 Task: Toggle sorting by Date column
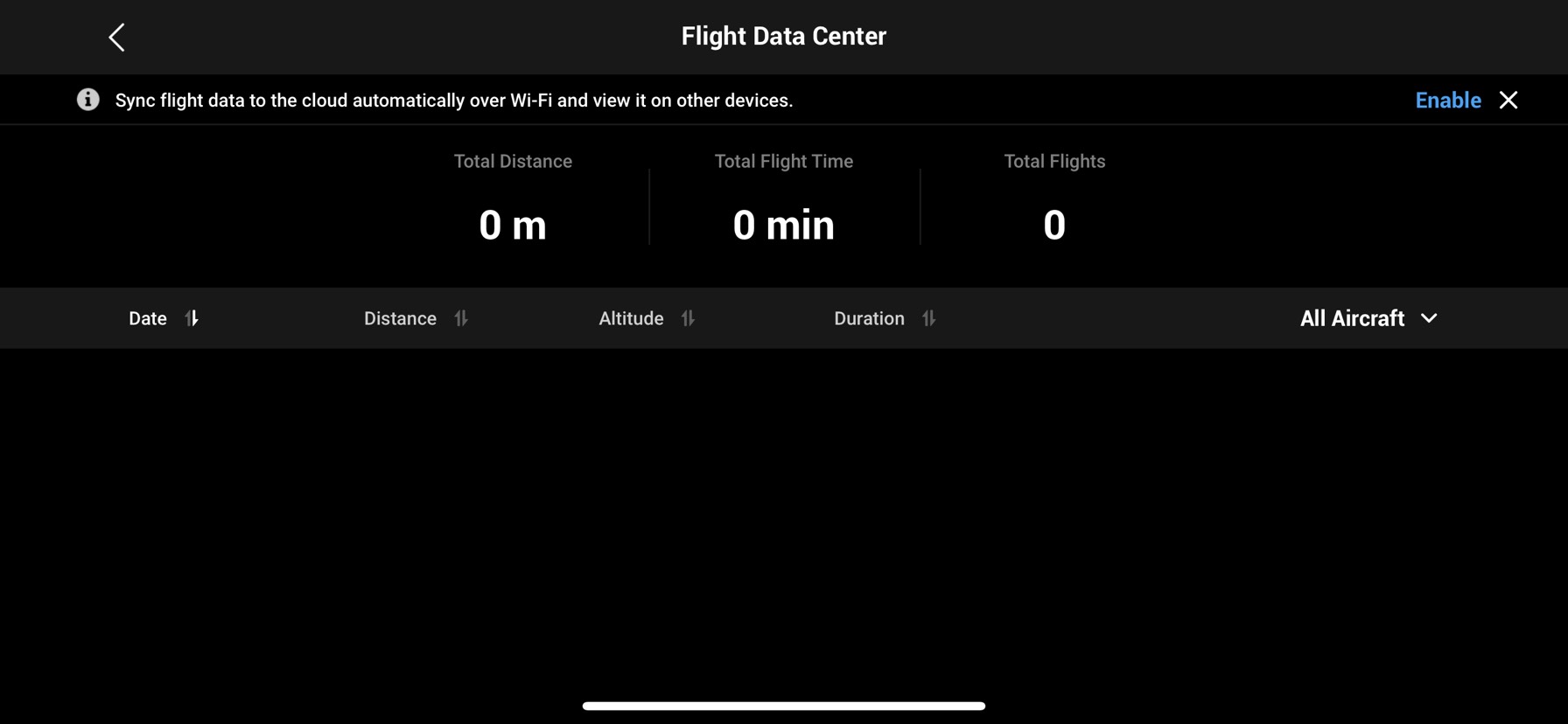click(x=147, y=318)
